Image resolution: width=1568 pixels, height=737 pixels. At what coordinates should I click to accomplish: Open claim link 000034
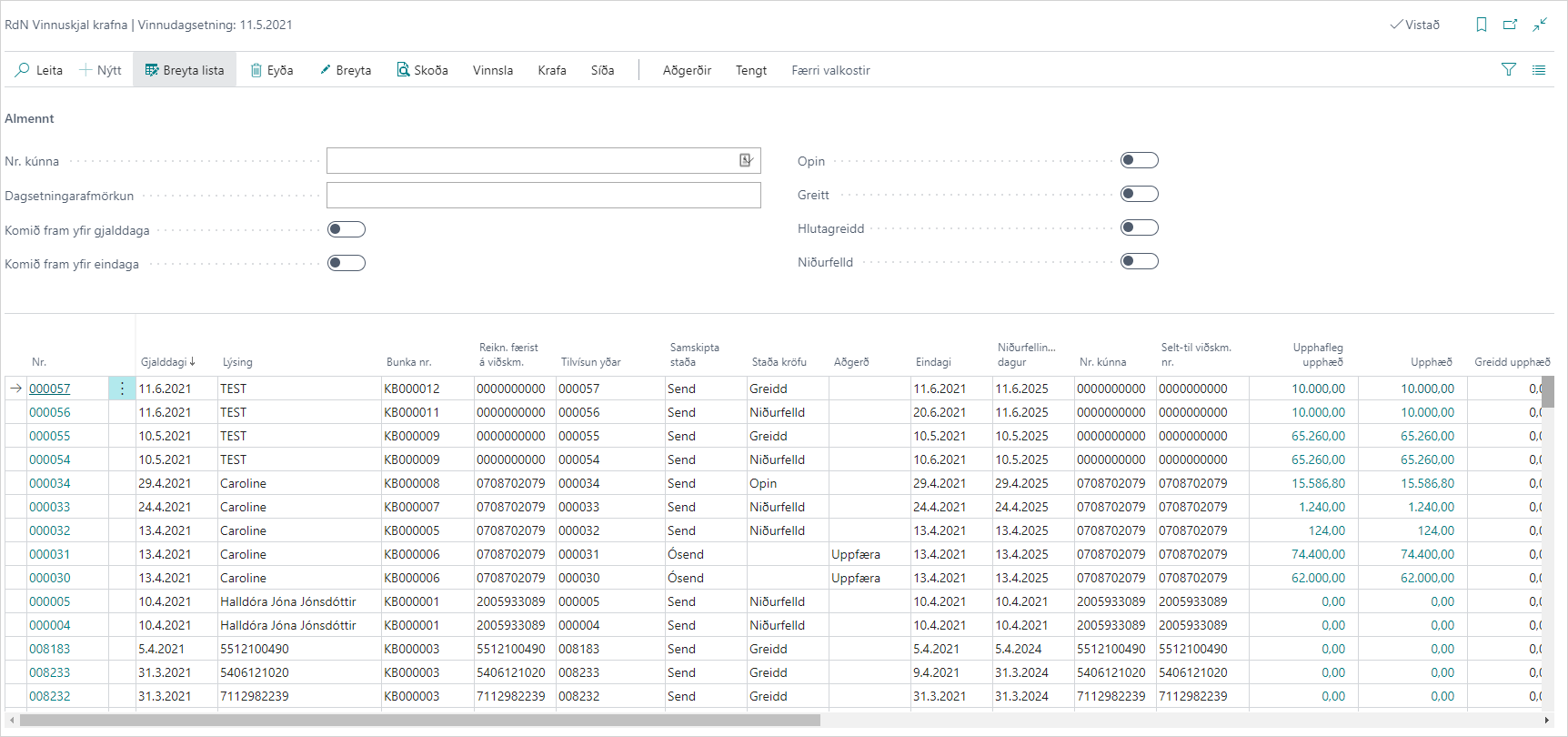pos(49,483)
